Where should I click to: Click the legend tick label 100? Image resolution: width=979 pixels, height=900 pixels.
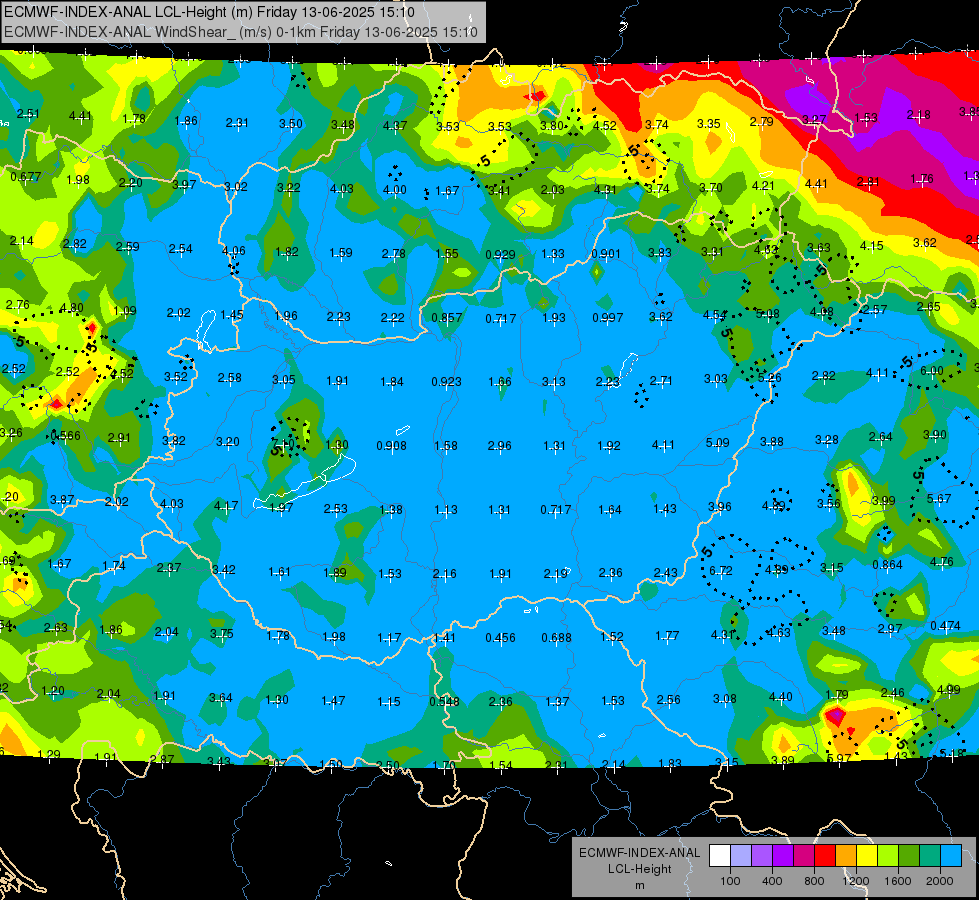pos(730,881)
